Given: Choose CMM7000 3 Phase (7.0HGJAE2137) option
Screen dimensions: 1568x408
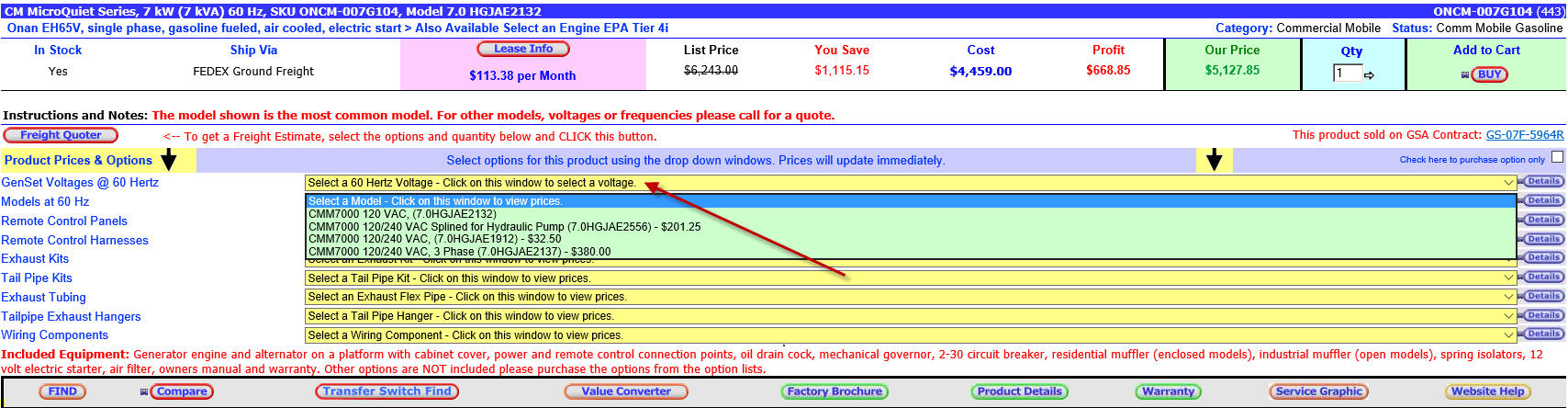Looking at the screenshot, I should [460, 252].
